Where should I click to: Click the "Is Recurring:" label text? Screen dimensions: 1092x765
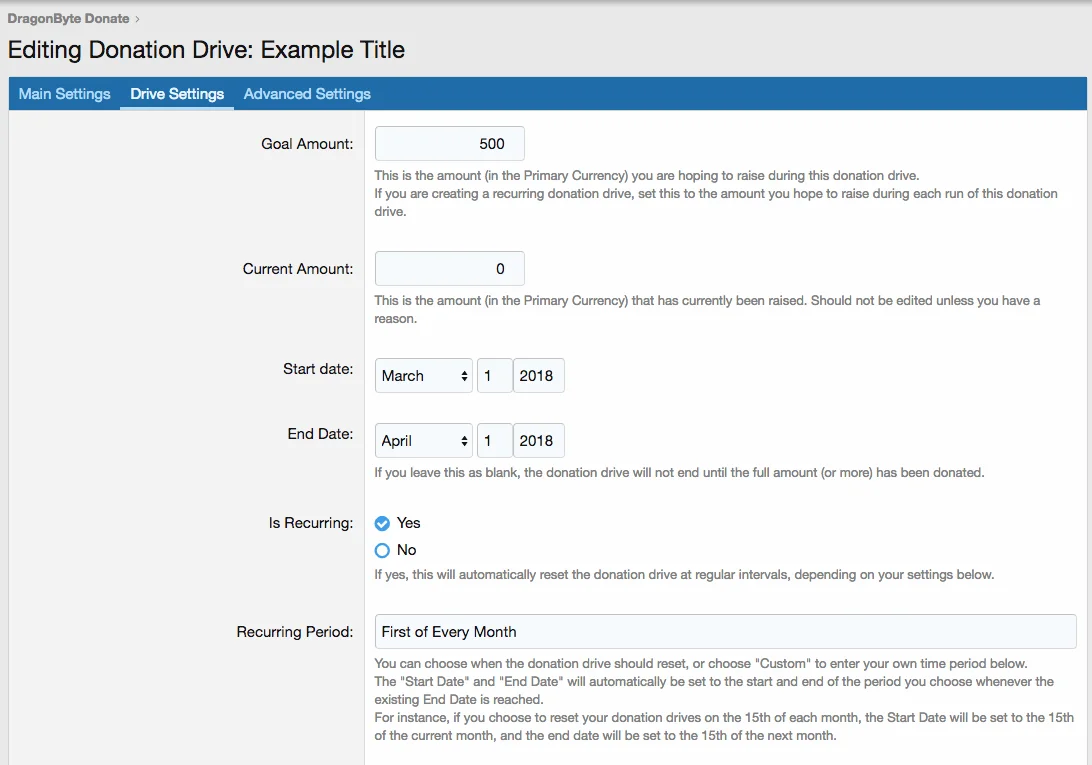coord(310,523)
